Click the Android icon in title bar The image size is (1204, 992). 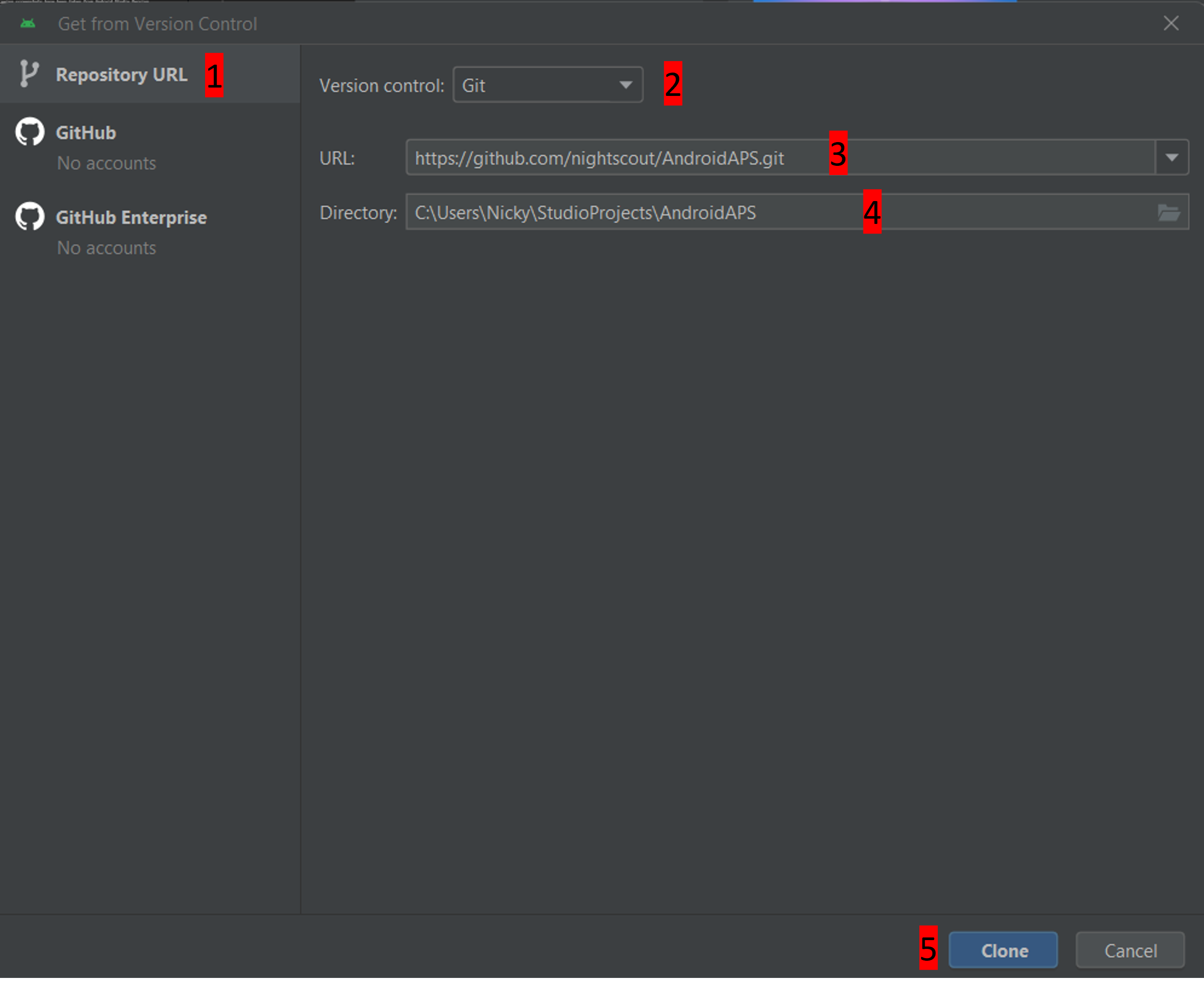click(x=27, y=23)
